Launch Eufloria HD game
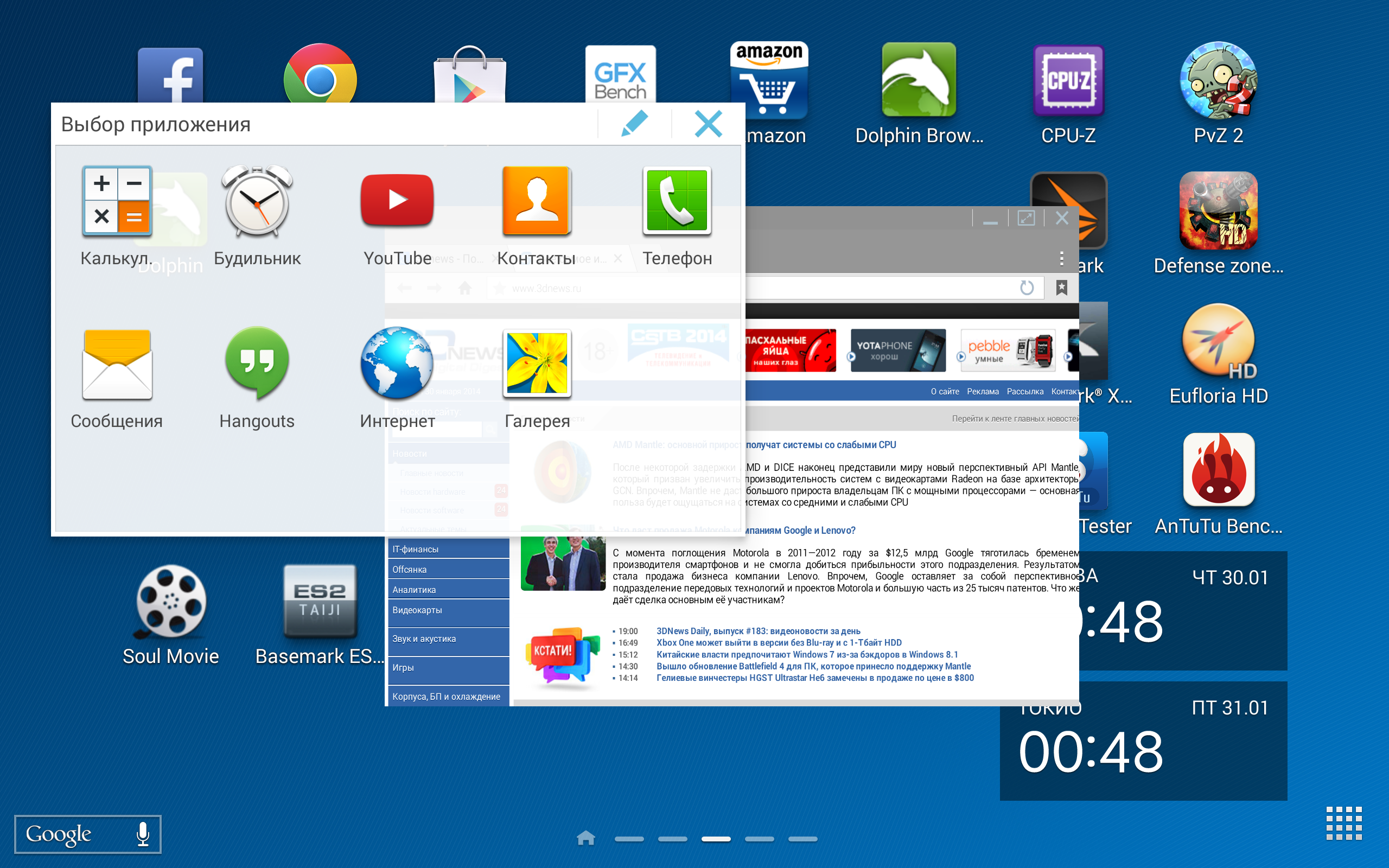1389x868 pixels. click(x=1219, y=341)
